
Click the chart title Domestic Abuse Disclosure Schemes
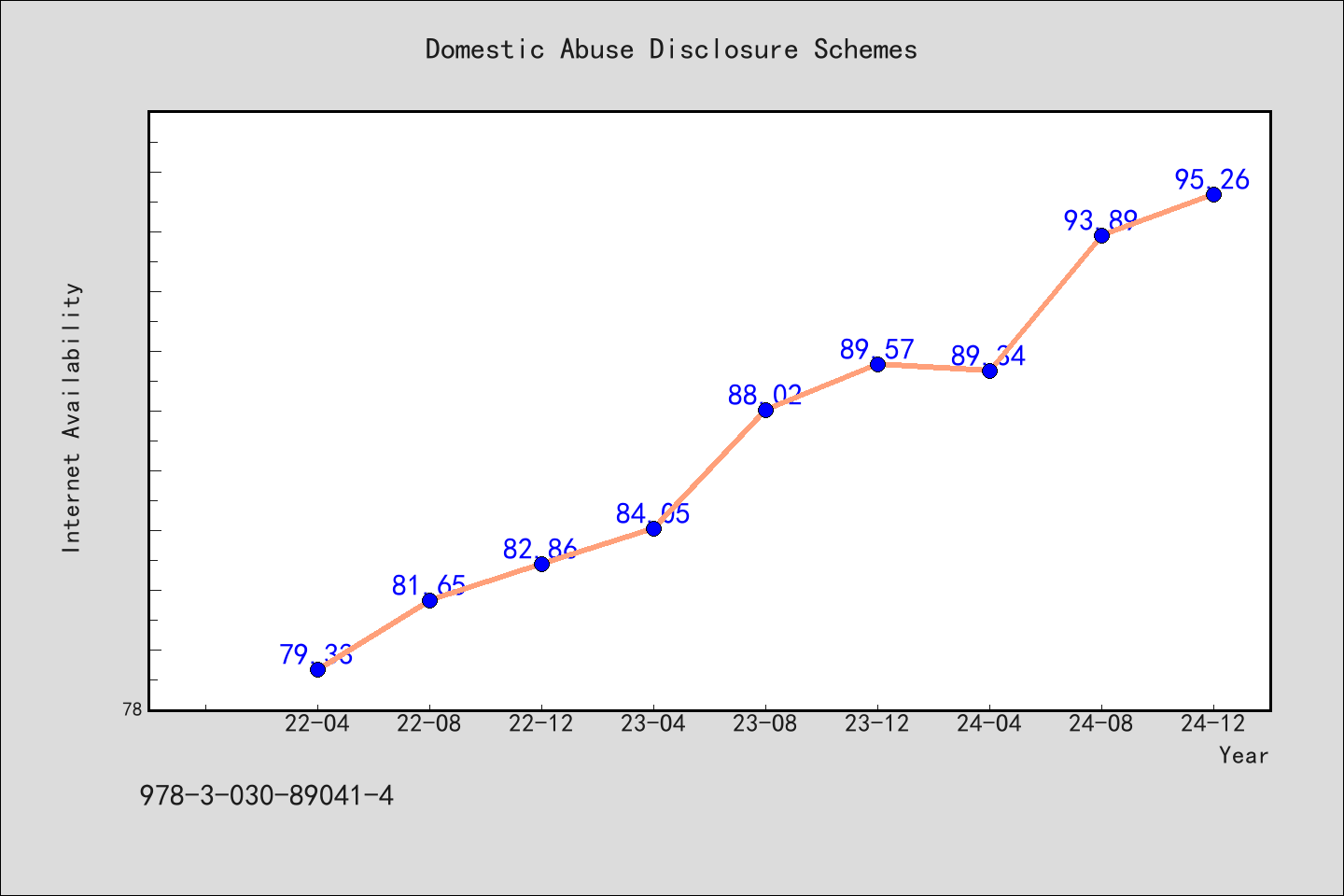(671, 49)
